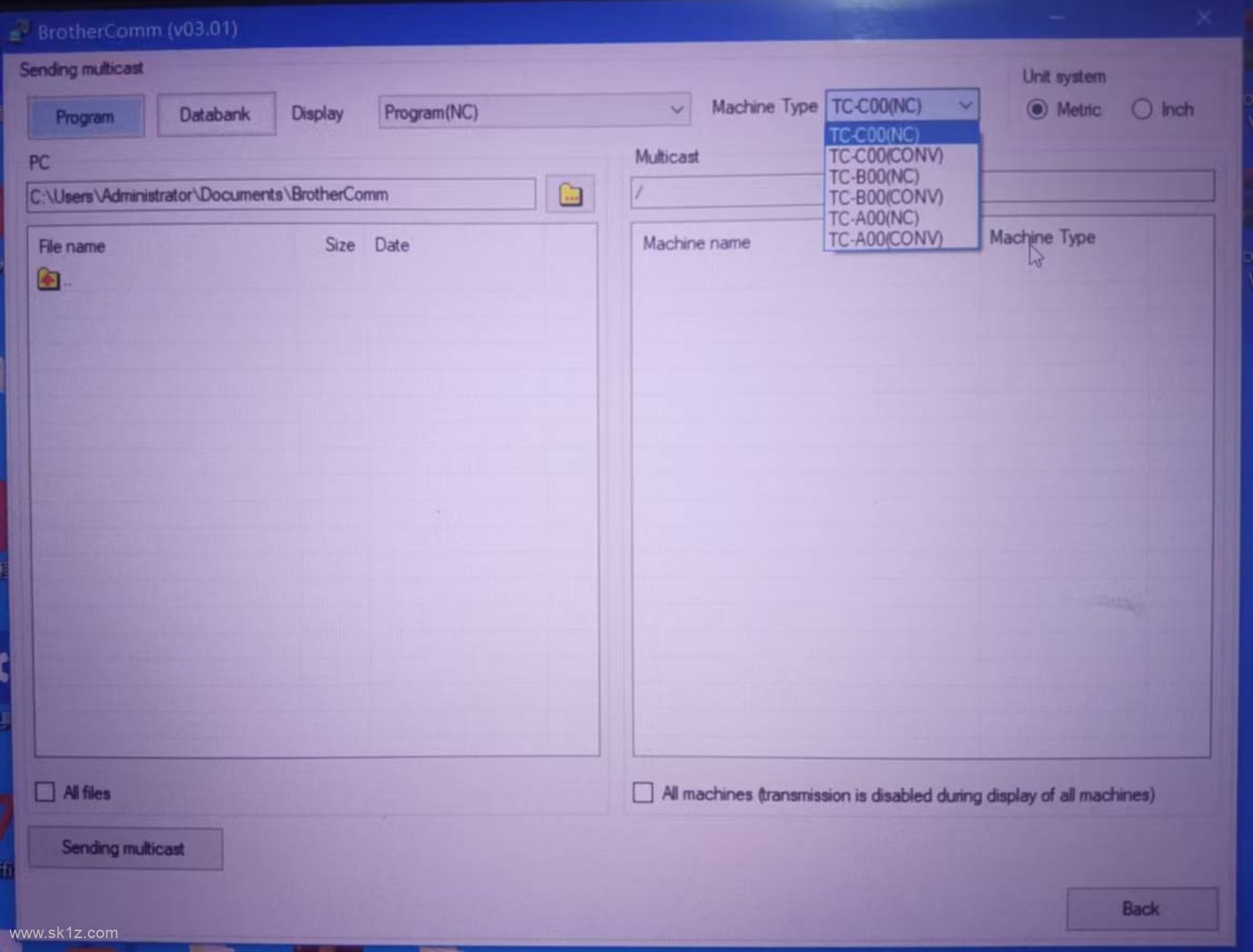The width and height of the screenshot is (1253, 952).
Task: Choose TC-C00(CONV) machine type
Action: [902, 156]
